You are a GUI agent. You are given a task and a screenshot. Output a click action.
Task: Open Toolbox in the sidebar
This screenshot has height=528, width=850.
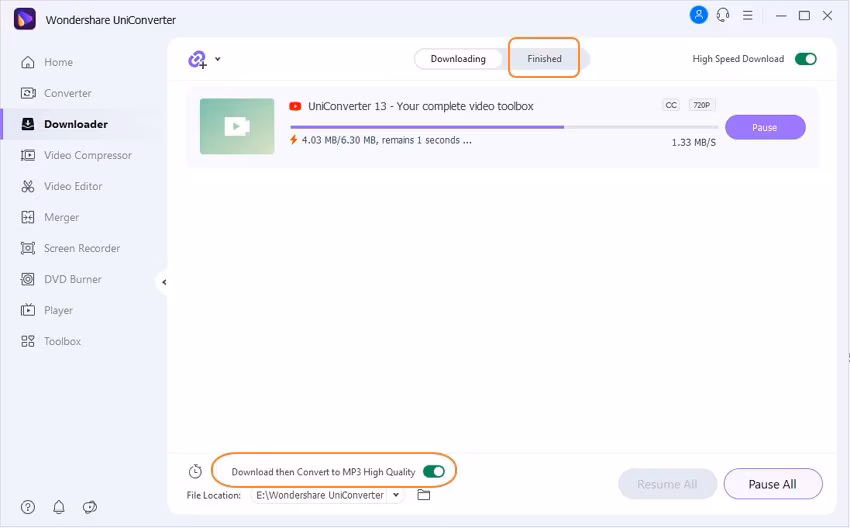[x=81, y=342]
